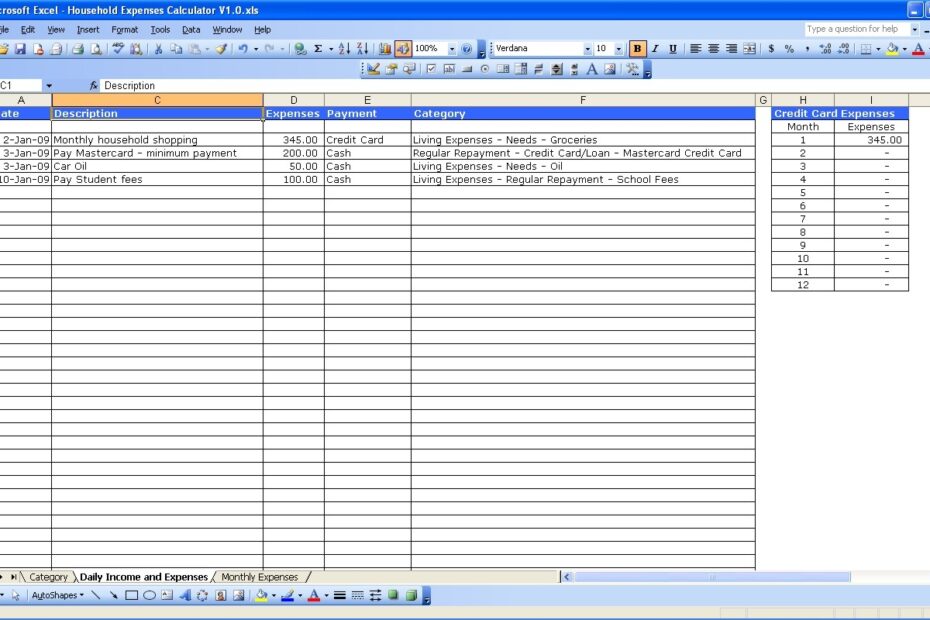Apply currency style formatting
Screen dimensions: 930x620
click(771, 47)
